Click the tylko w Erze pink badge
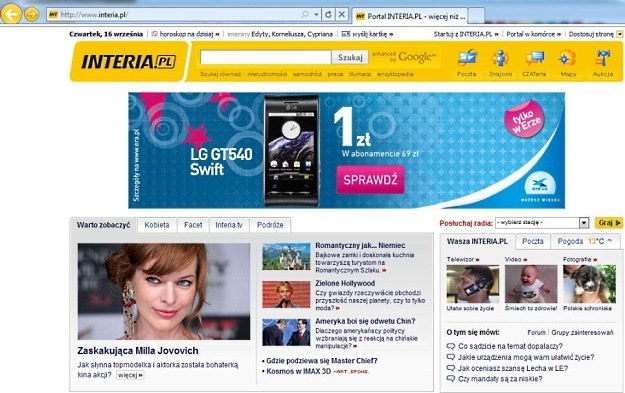This screenshot has height=393, width=625. click(524, 119)
